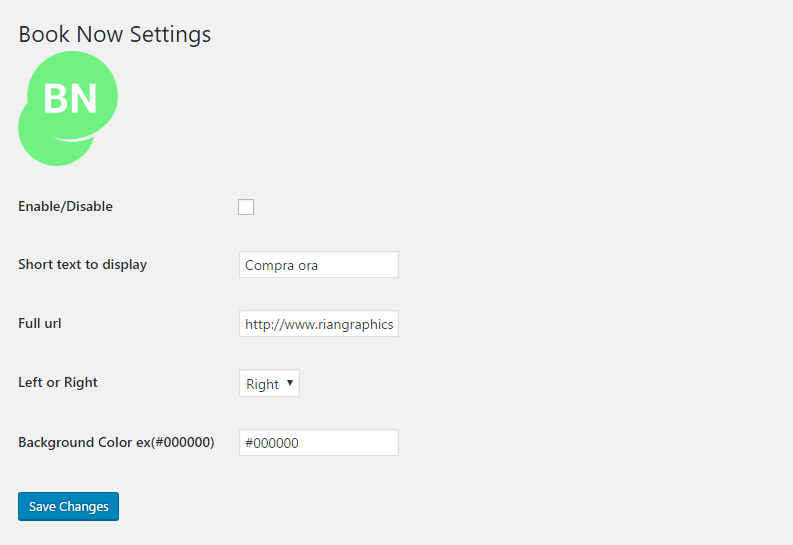Viewport: 793px width, 545px height.
Task: Click the white BN letters in logo
Action: (x=70, y=99)
